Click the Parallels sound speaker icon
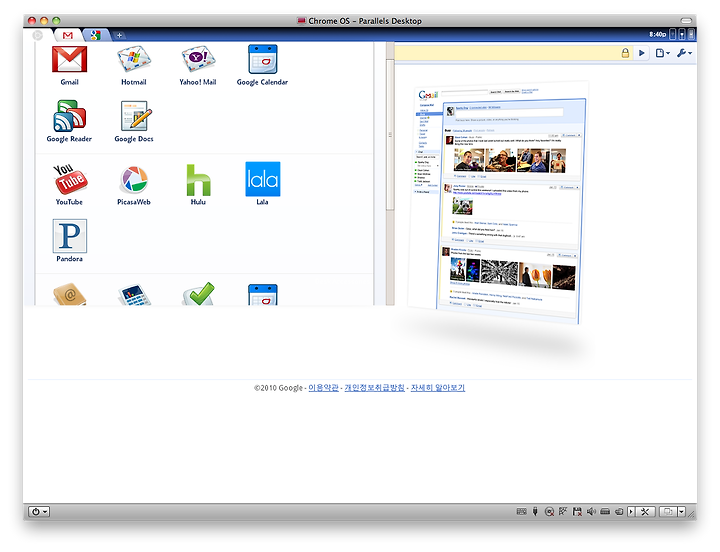Viewport: 720px width, 552px height. coord(591,512)
